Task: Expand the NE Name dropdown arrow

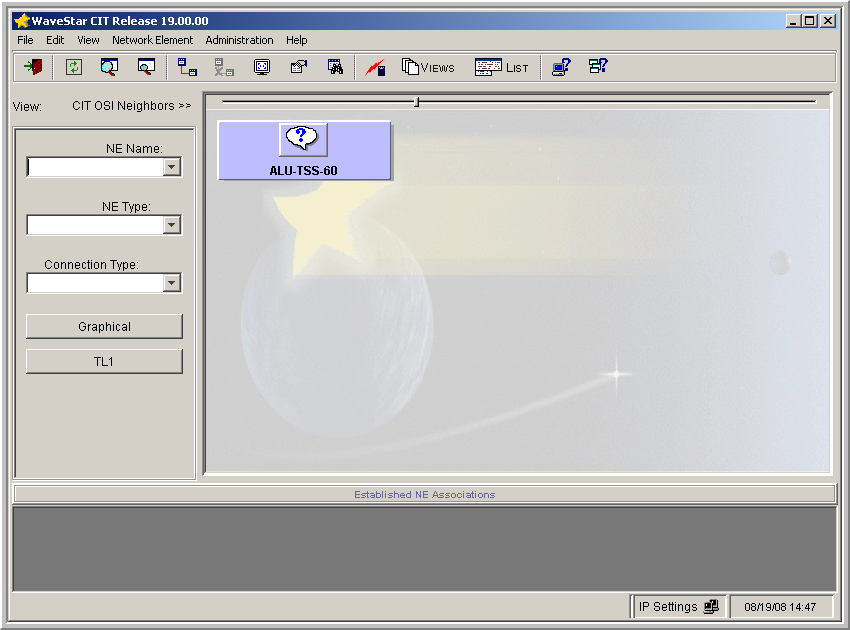Action: [171, 167]
